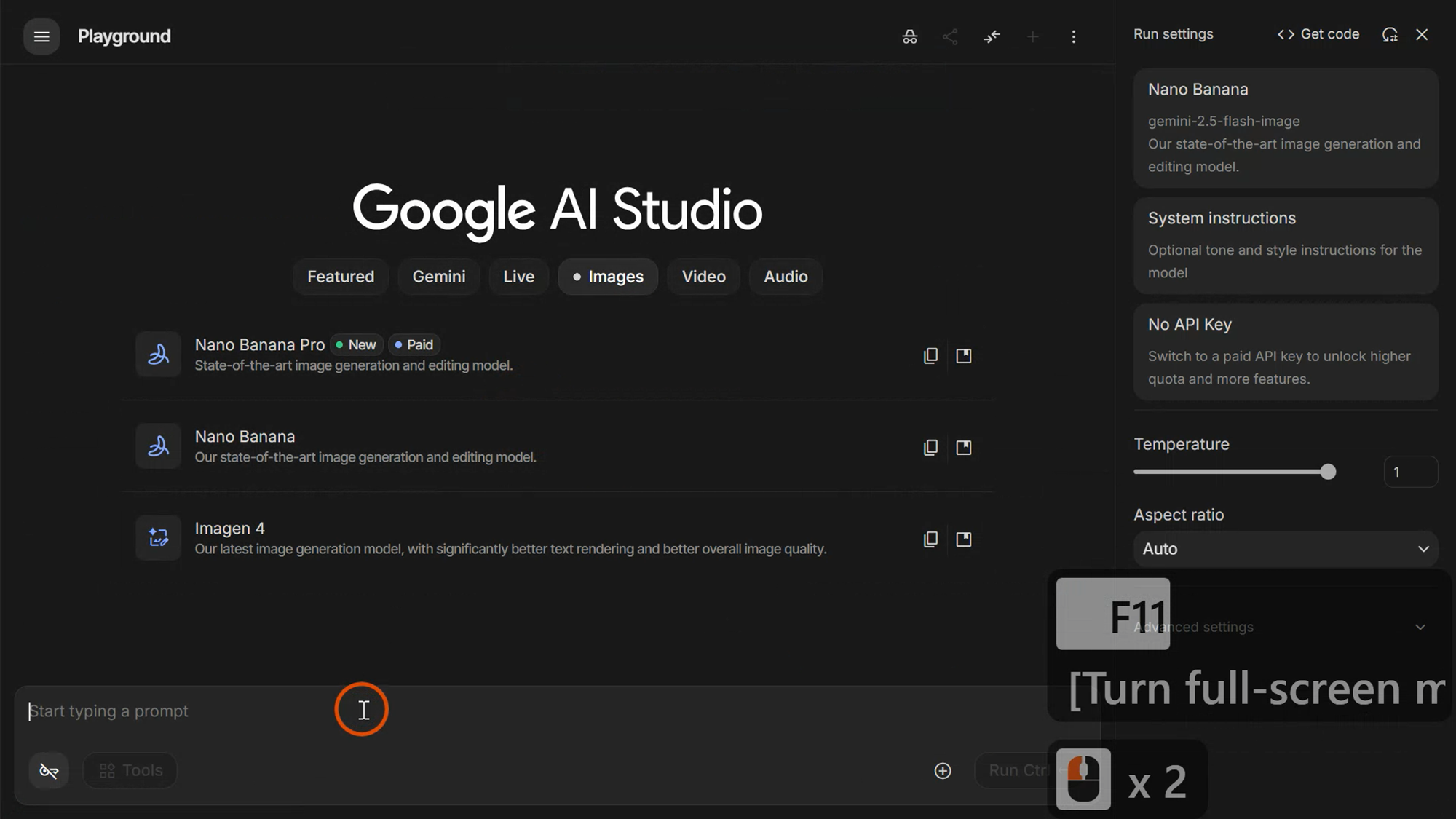Select the Imagen 4 model title
This screenshot has height=819, width=1456.
pos(230,528)
